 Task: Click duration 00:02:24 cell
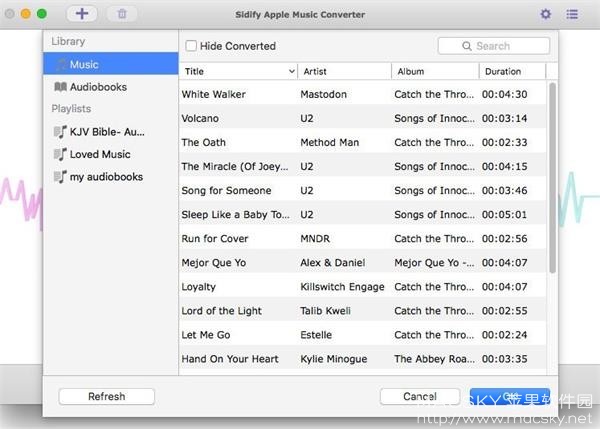(504, 335)
